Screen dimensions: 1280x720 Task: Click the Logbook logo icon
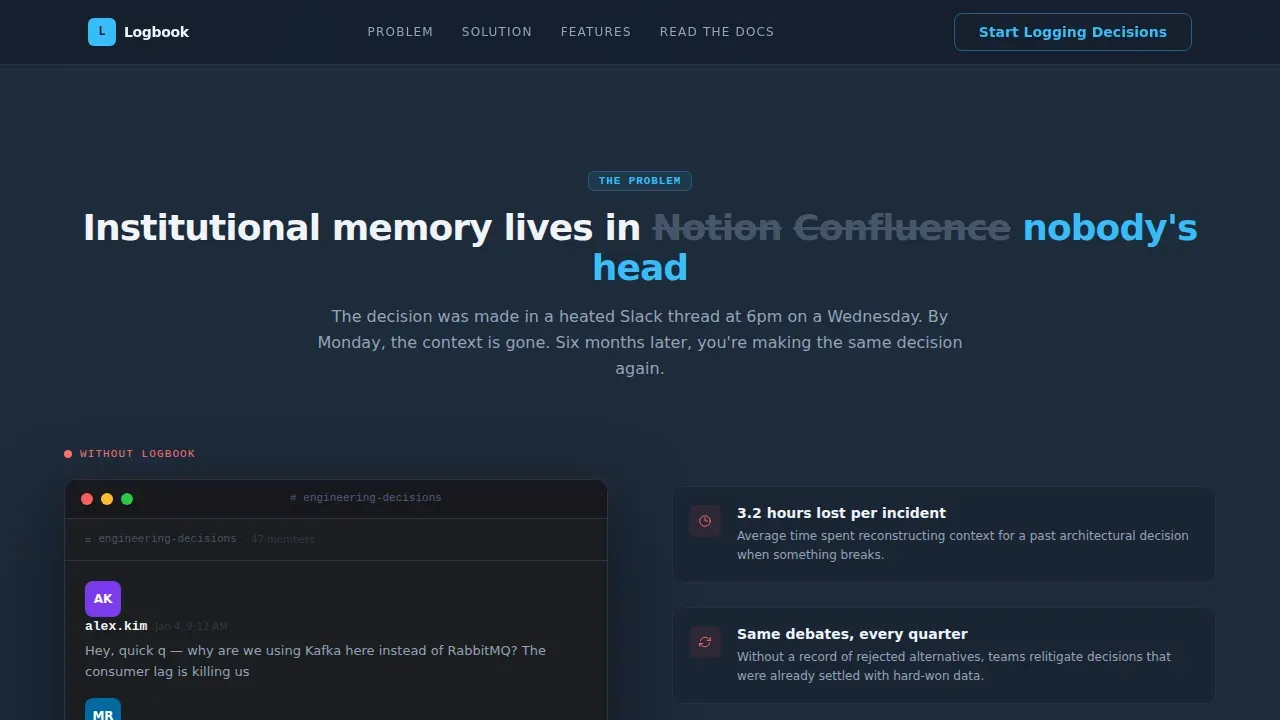click(x=102, y=32)
